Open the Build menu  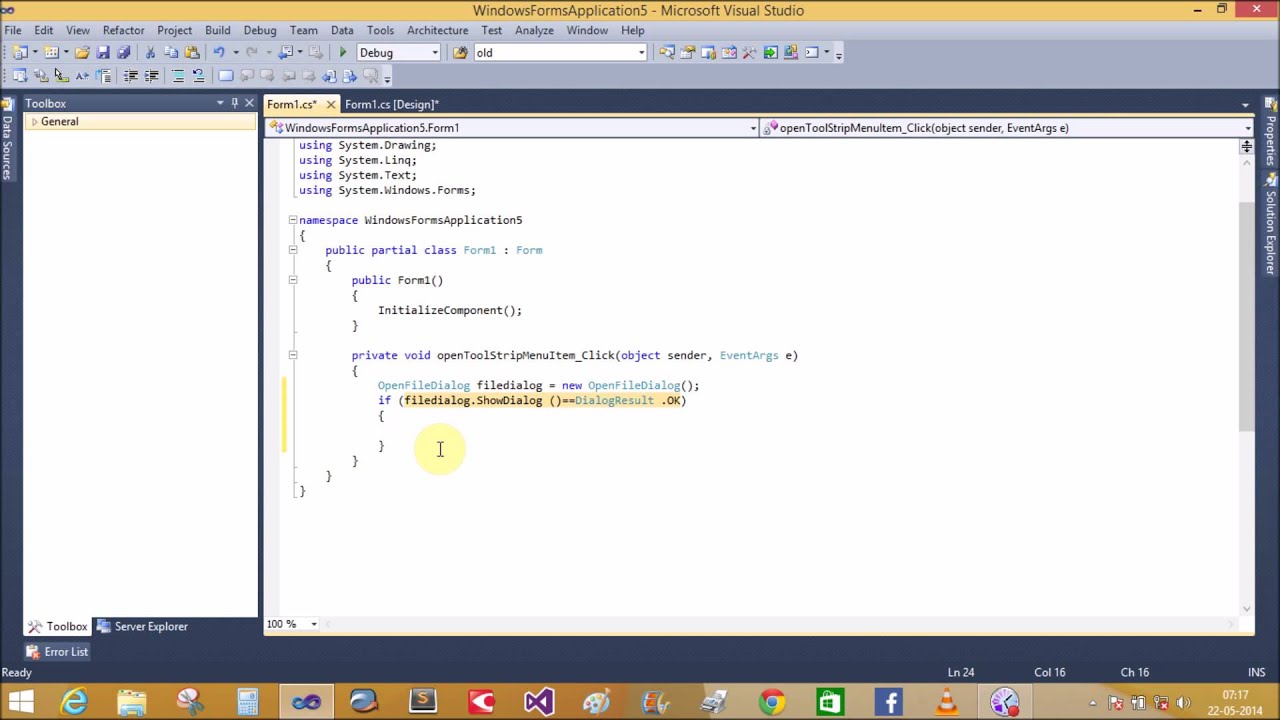point(217,30)
